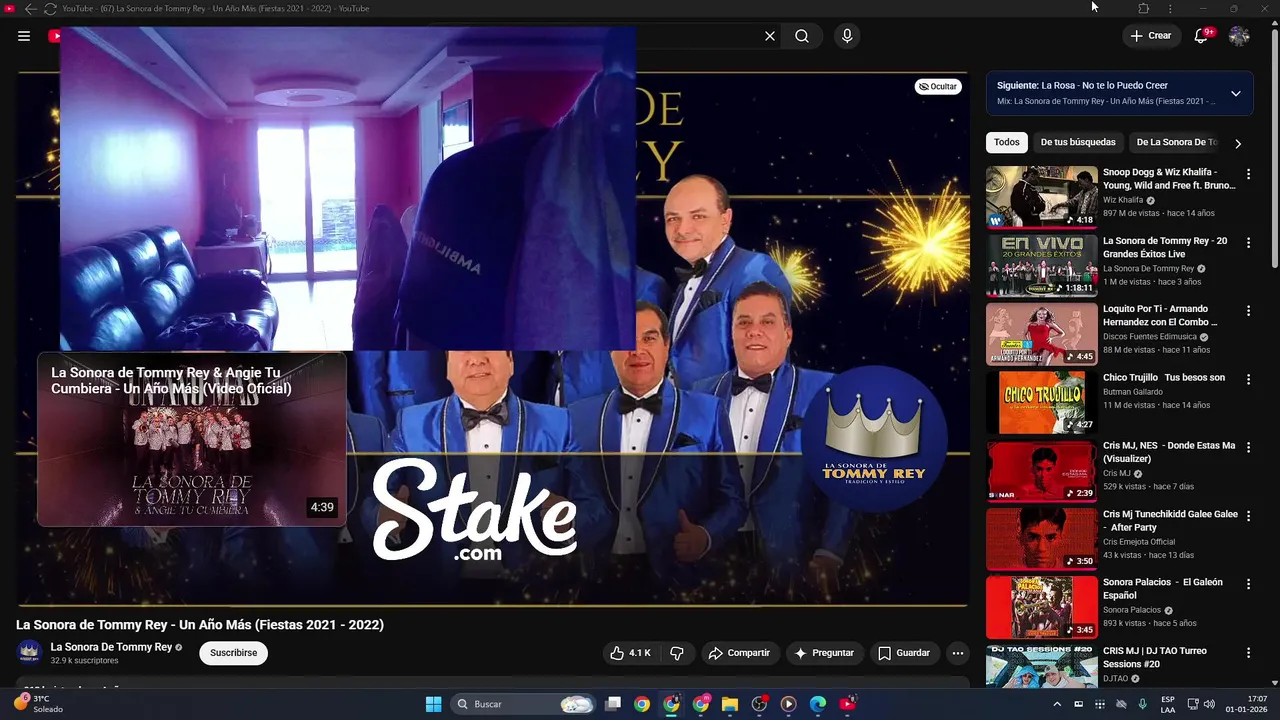Open Donde Estas Ma visualizer video
The height and width of the screenshot is (720, 1280).
1169,452
